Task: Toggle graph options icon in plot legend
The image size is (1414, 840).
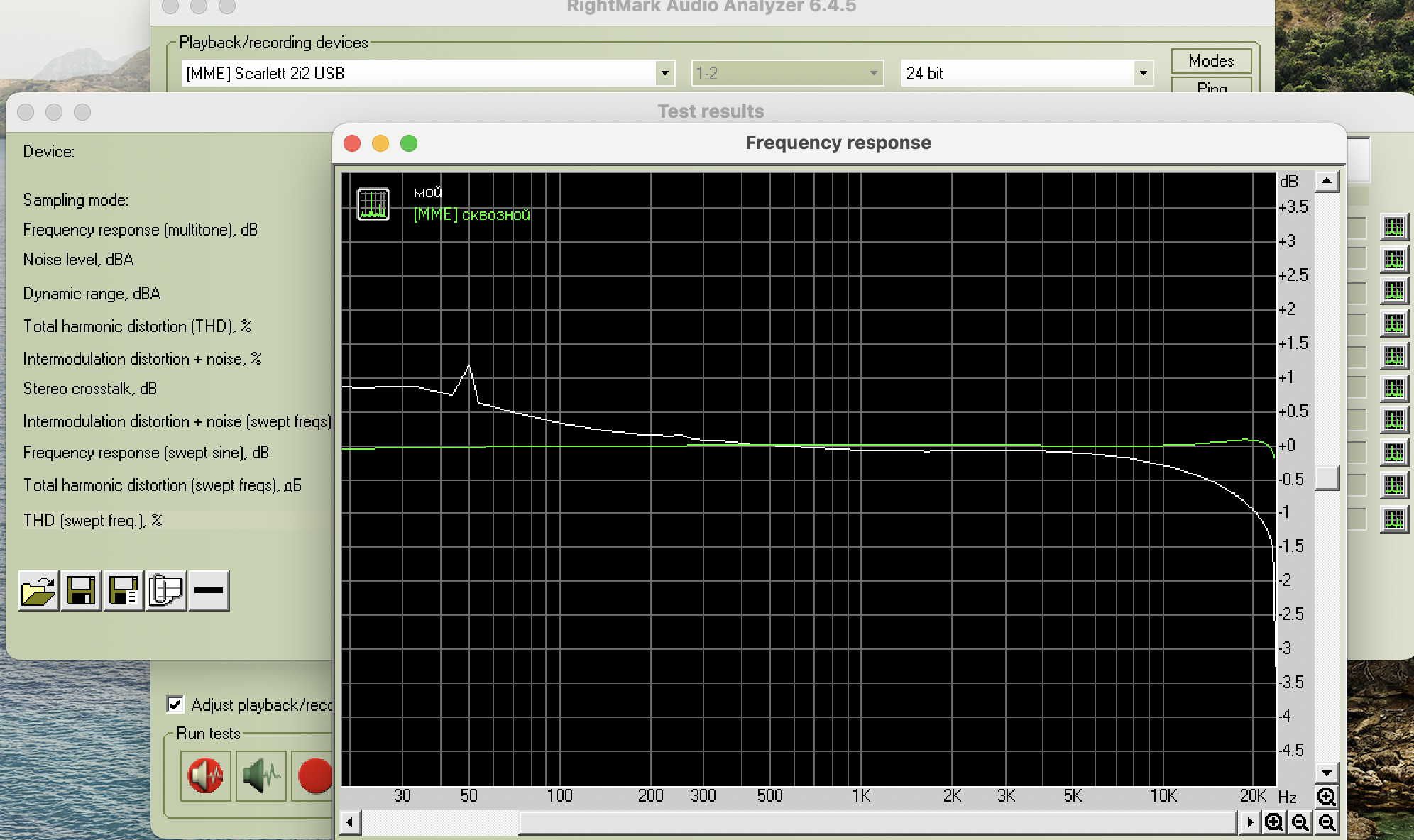Action: pos(373,204)
